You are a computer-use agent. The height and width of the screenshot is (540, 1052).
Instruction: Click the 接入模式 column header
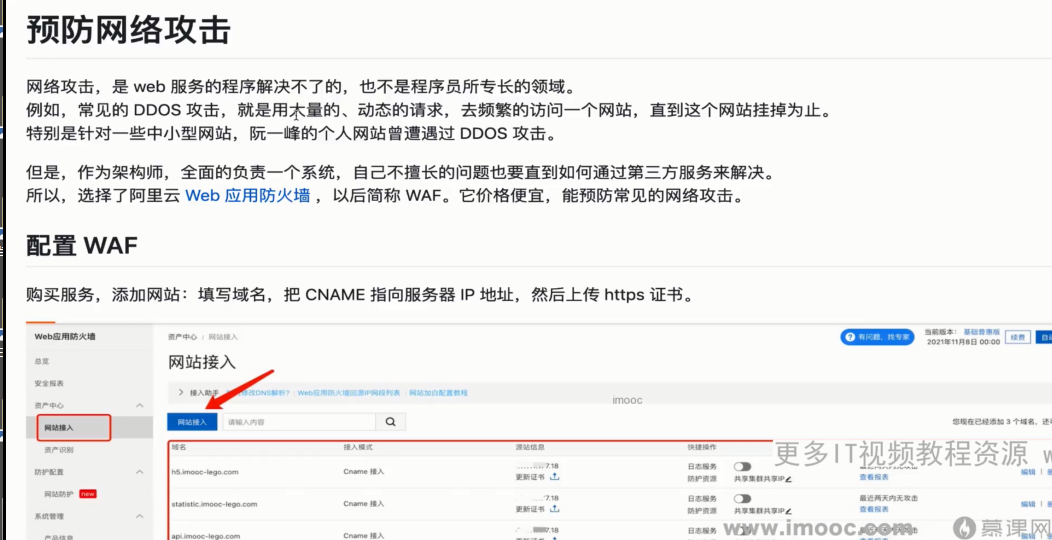(x=358, y=447)
